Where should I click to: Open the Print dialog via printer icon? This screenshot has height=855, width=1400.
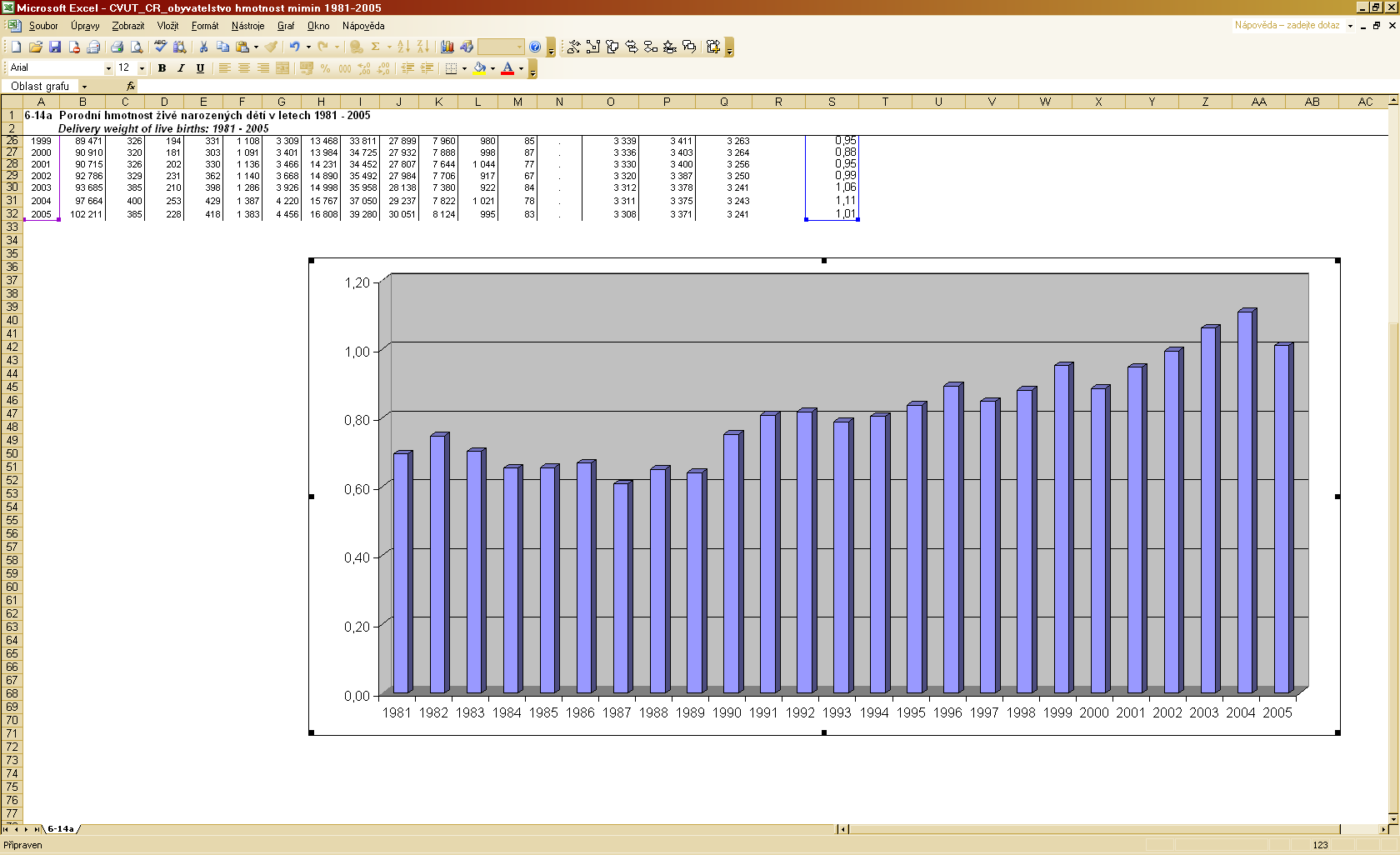pyautogui.click(x=117, y=47)
